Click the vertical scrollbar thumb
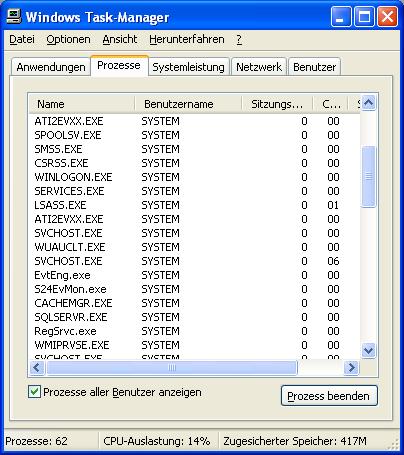 point(368,177)
